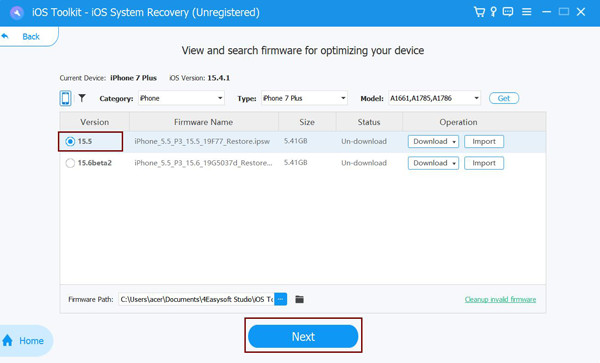
Task: Click Un-download status in 15.6beta2 row
Action: point(364,163)
